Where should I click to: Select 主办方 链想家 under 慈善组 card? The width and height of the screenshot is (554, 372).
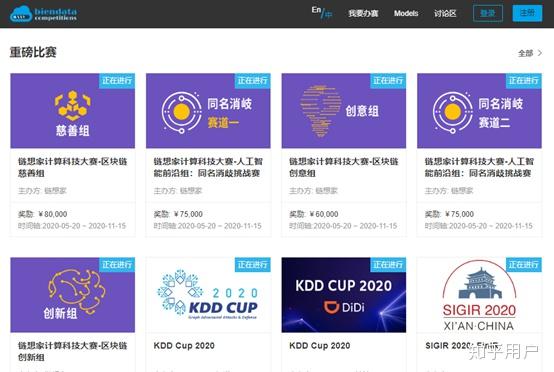(42, 191)
